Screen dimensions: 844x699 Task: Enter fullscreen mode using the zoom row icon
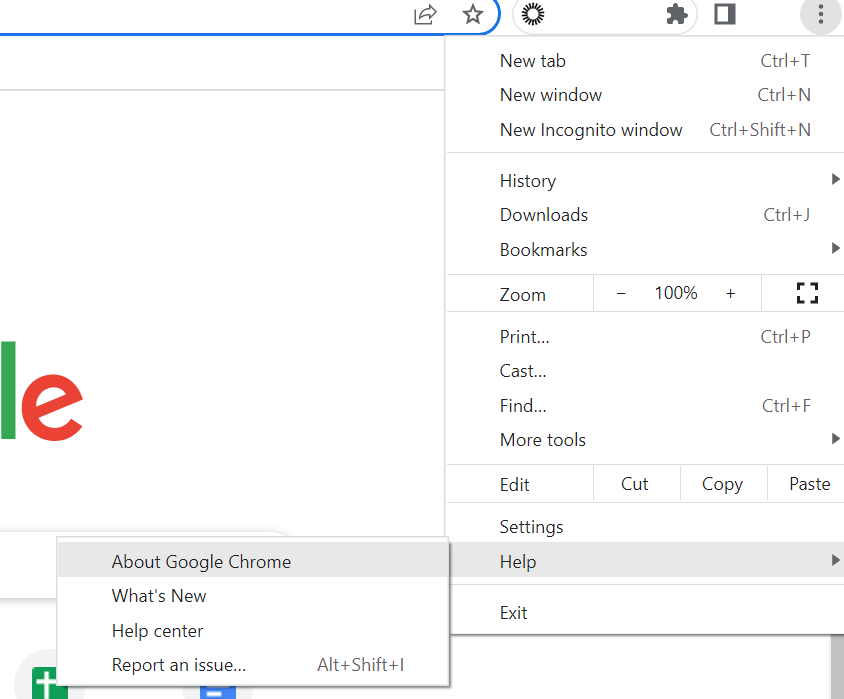(x=806, y=293)
